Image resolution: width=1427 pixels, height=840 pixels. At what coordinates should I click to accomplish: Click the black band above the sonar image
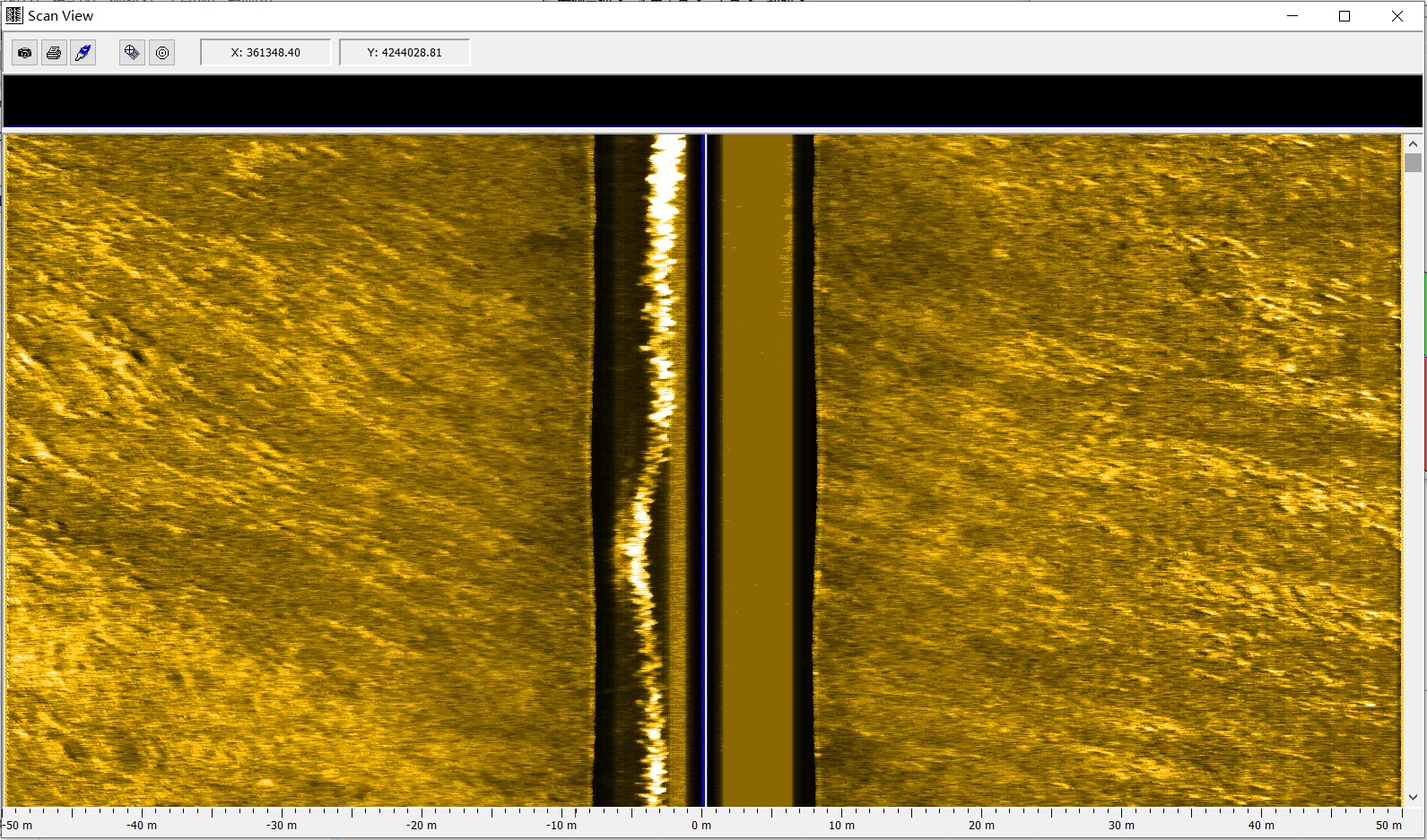click(713, 101)
